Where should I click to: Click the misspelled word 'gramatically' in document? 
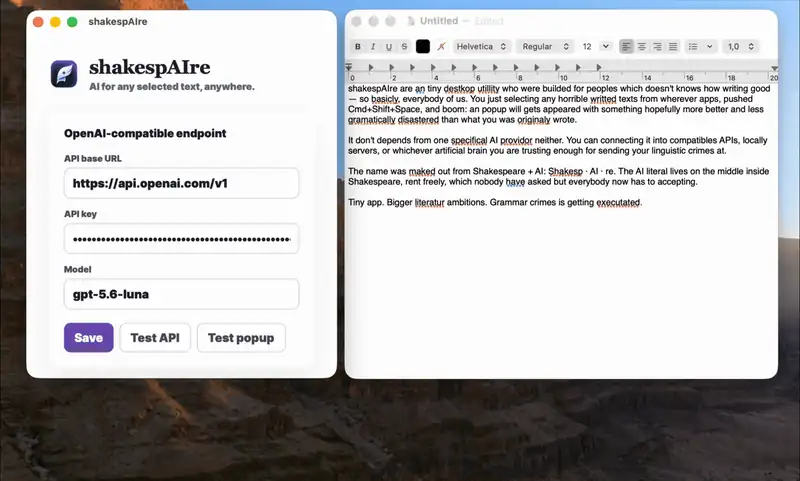click(371, 120)
